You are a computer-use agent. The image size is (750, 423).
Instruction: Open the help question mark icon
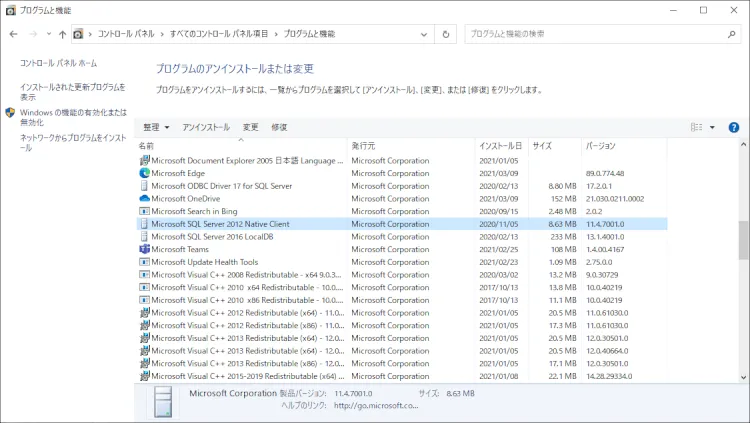coord(733,127)
